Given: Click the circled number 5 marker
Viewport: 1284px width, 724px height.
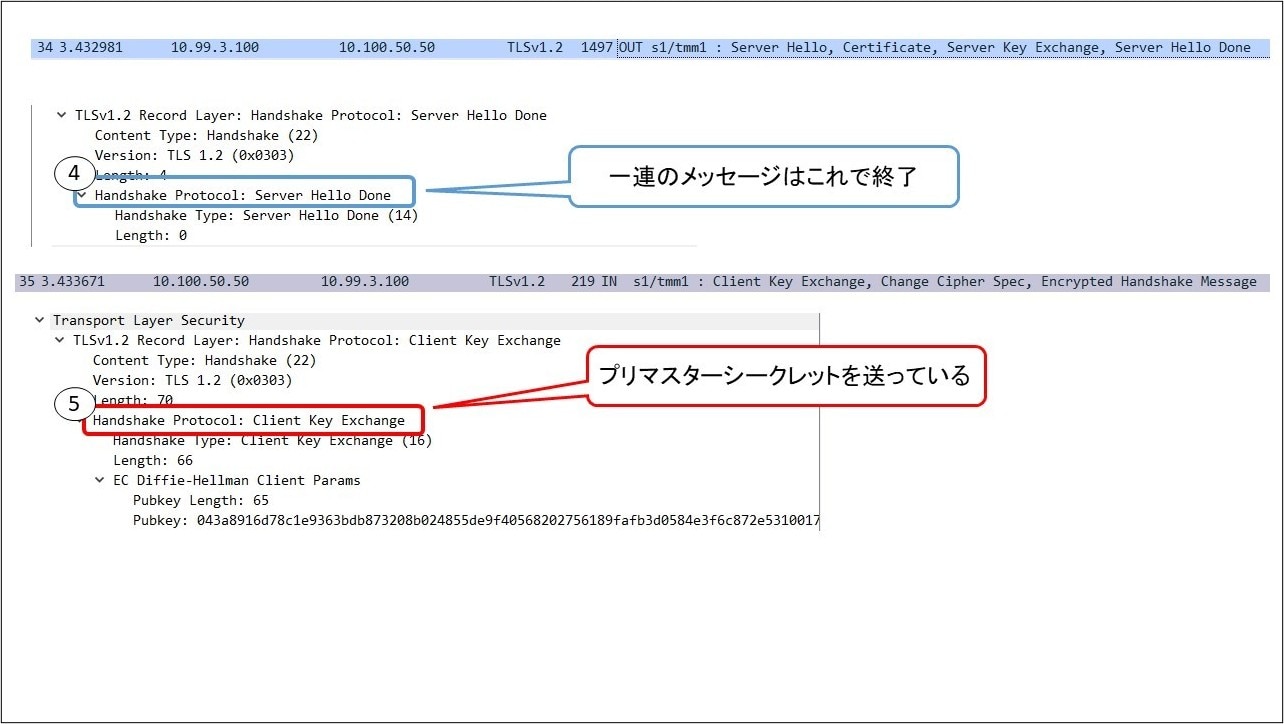Looking at the screenshot, I should click(x=74, y=404).
